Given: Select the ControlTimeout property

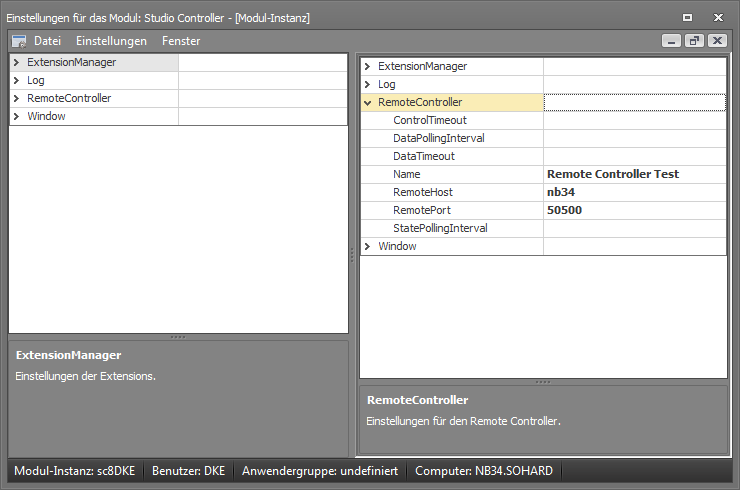Looking at the screenshot, I should coord(430,120).
